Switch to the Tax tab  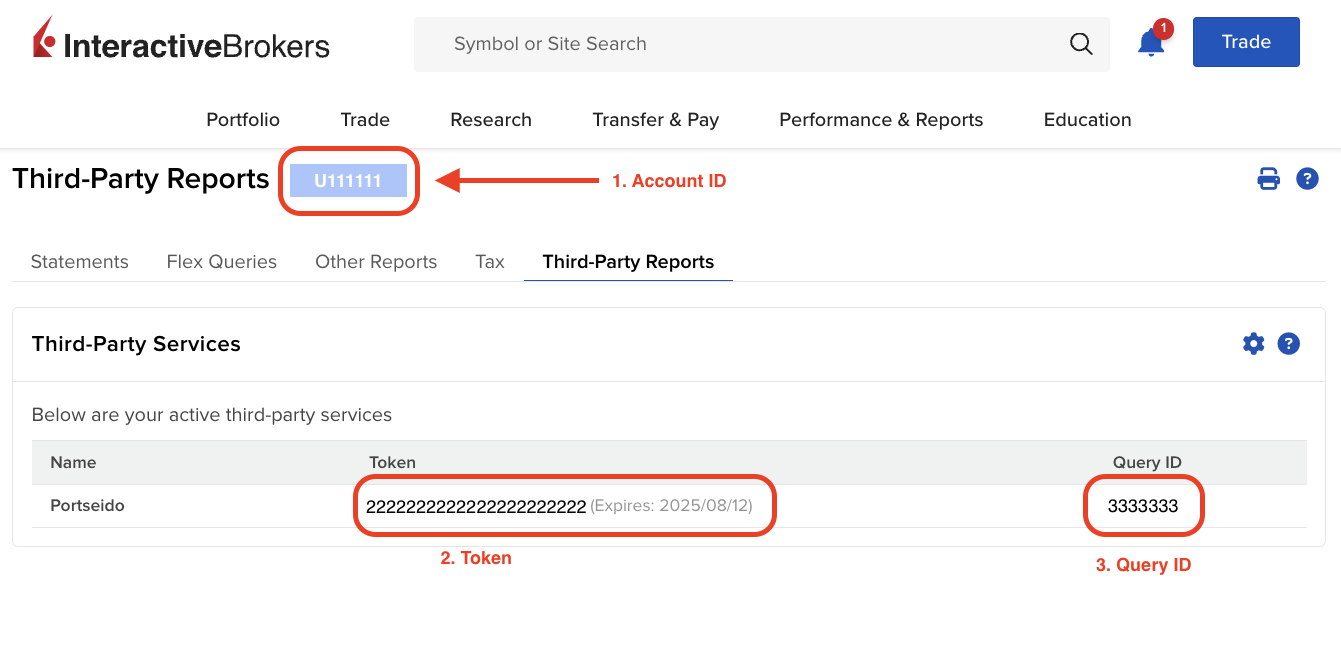(490, 262)
